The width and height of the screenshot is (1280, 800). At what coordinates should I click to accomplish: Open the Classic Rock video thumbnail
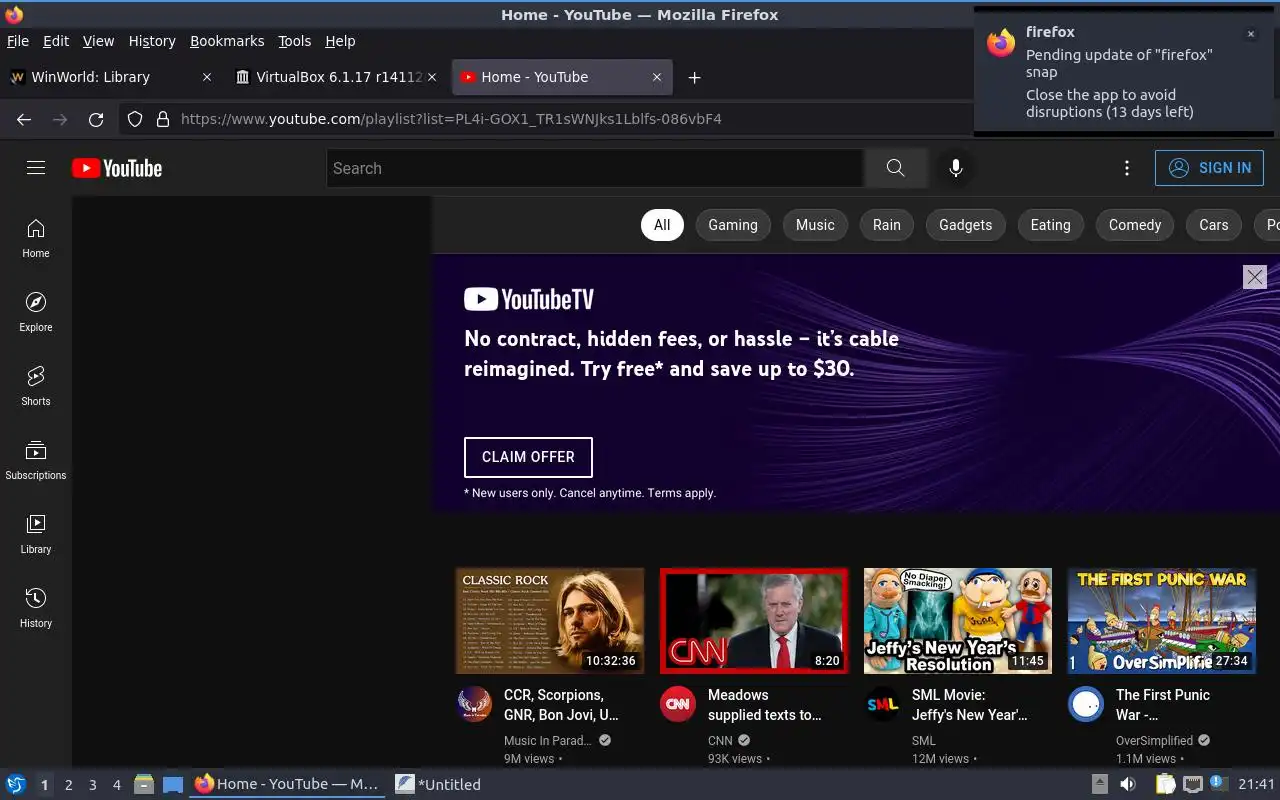tap(550, 621)
